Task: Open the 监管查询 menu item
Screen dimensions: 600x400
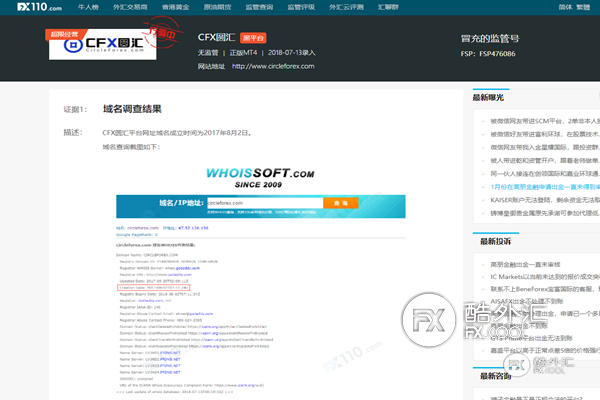Action: (x=259, y=7)
